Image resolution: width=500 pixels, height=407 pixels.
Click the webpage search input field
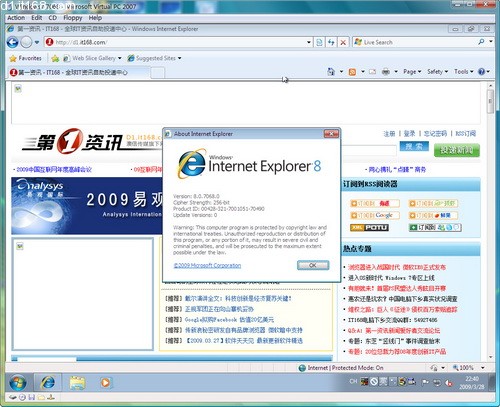pyautogui.click(x=369, y=150)
